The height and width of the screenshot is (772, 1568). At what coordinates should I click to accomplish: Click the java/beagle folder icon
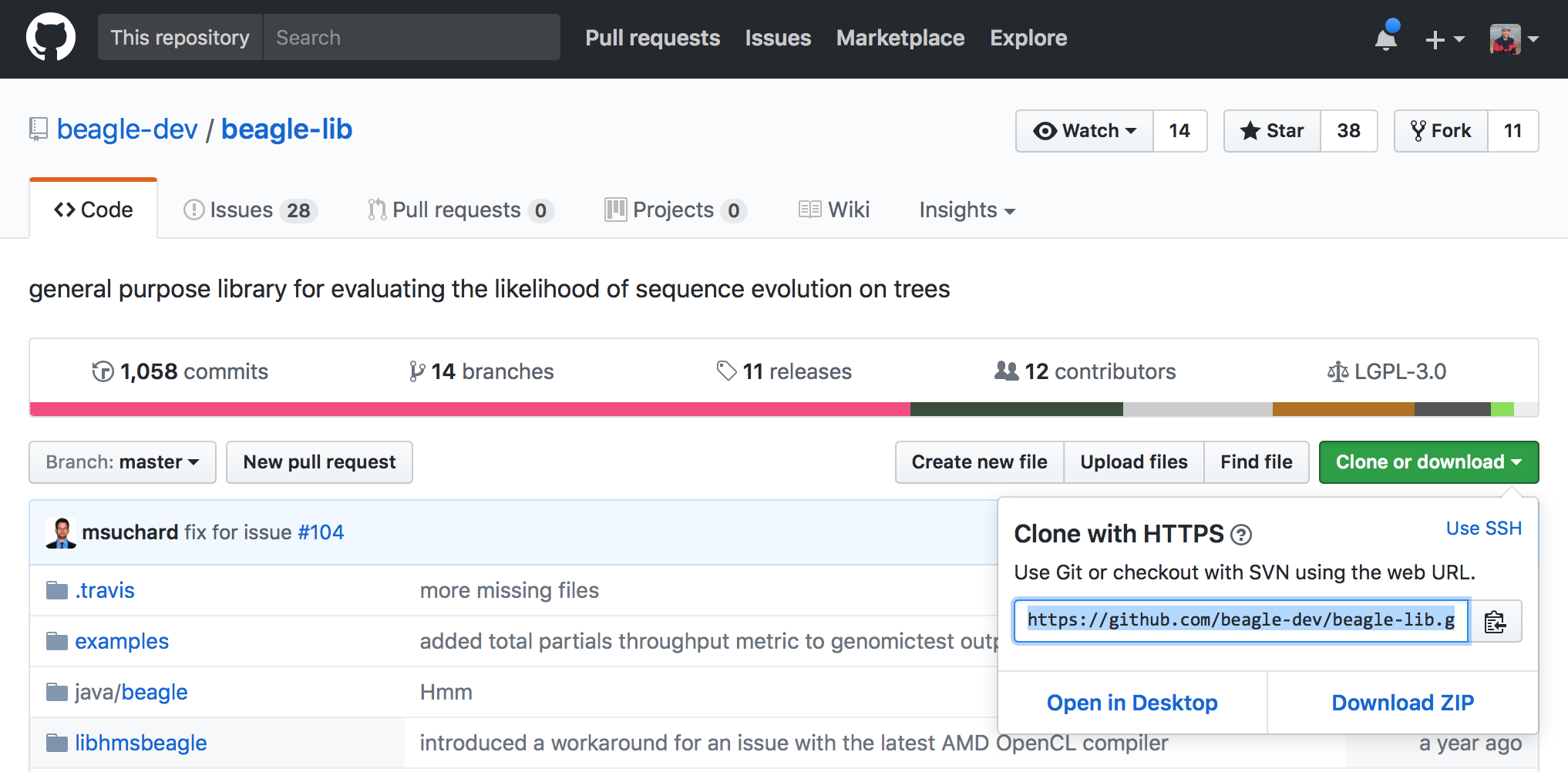pos(57,692)
